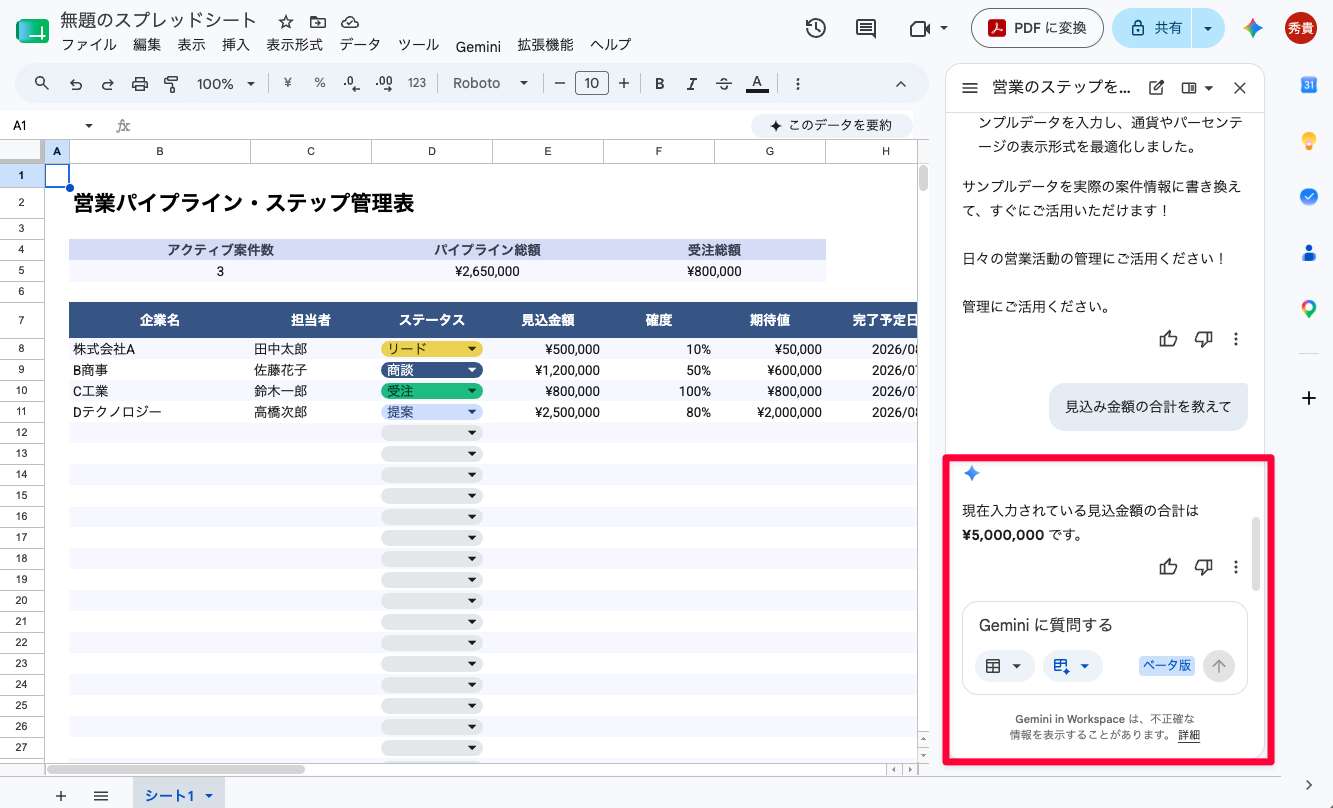The width and height of the screenshot is (1333, 808).
Task: Redo the last action
Action: pos(107,84)
